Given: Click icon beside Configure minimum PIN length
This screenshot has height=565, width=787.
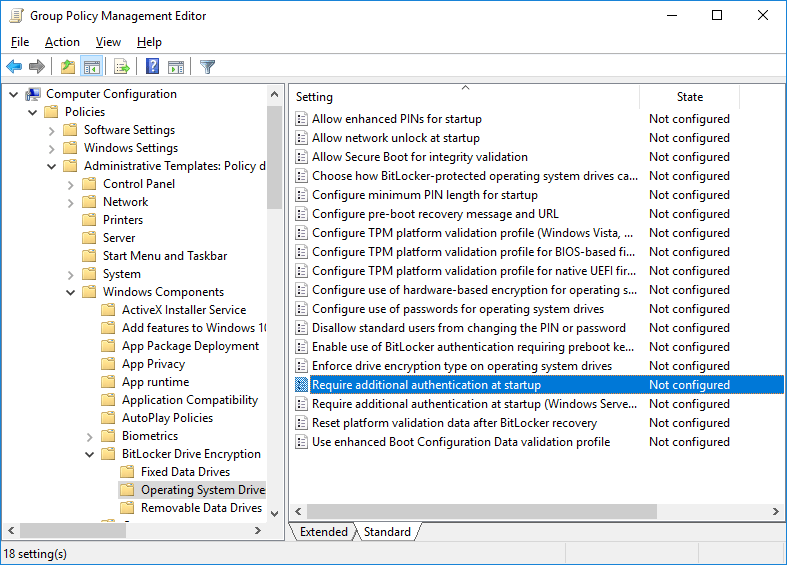Looking at the screenshot, I should pos(301,195).
